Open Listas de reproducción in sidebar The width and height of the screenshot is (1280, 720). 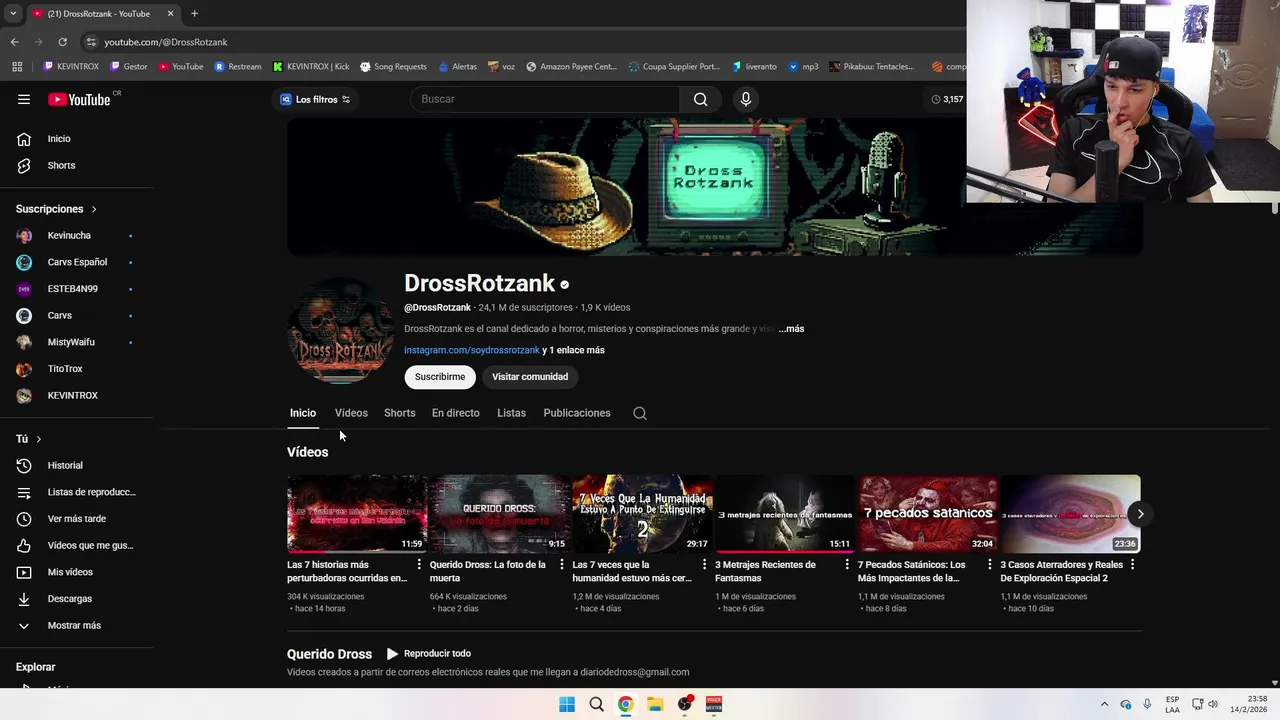(76, 492)
